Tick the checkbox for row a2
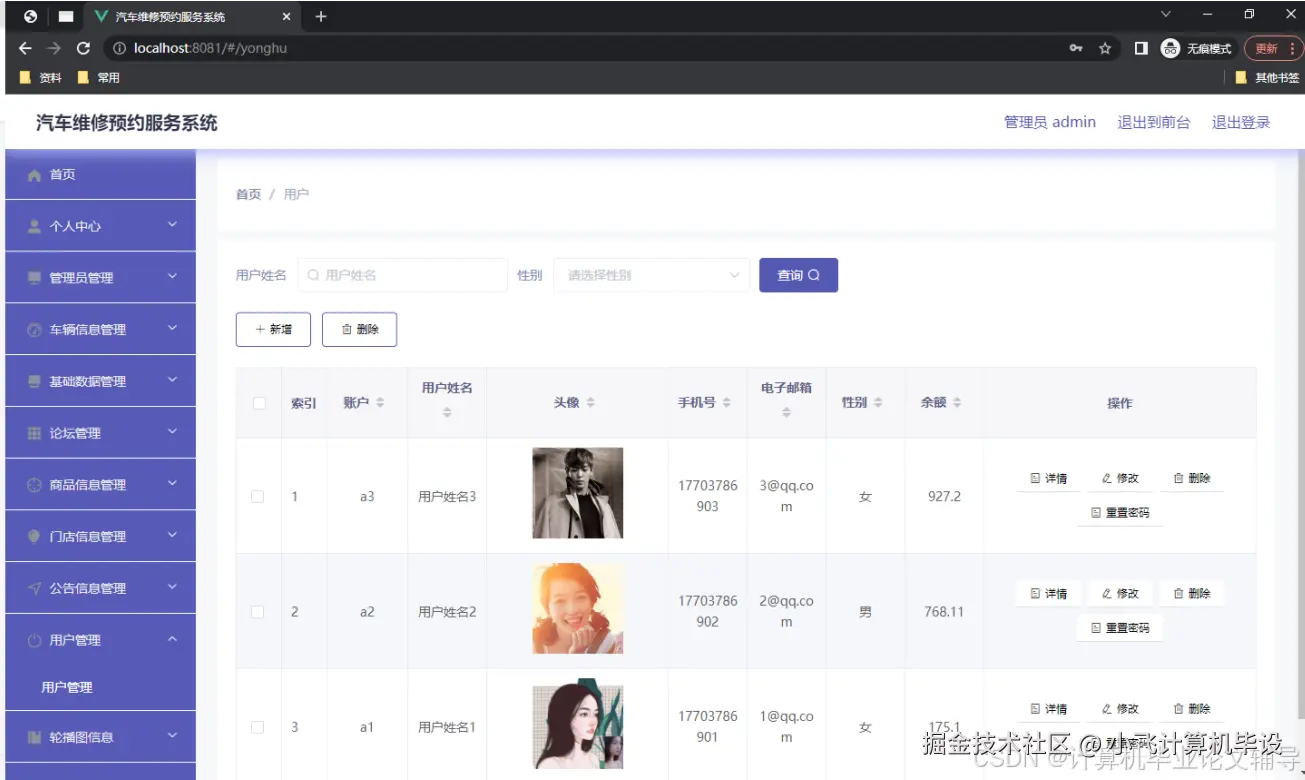 (258, 612)
